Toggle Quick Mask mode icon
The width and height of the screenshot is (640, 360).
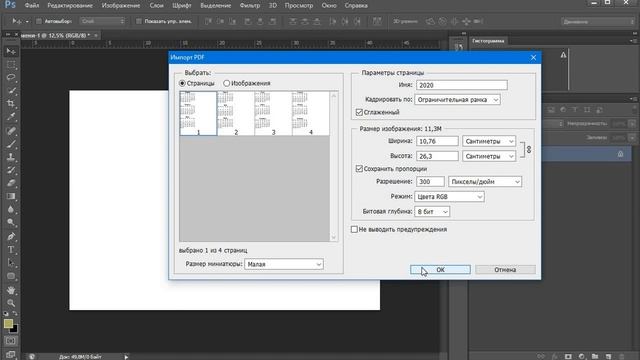click(11, 341)
